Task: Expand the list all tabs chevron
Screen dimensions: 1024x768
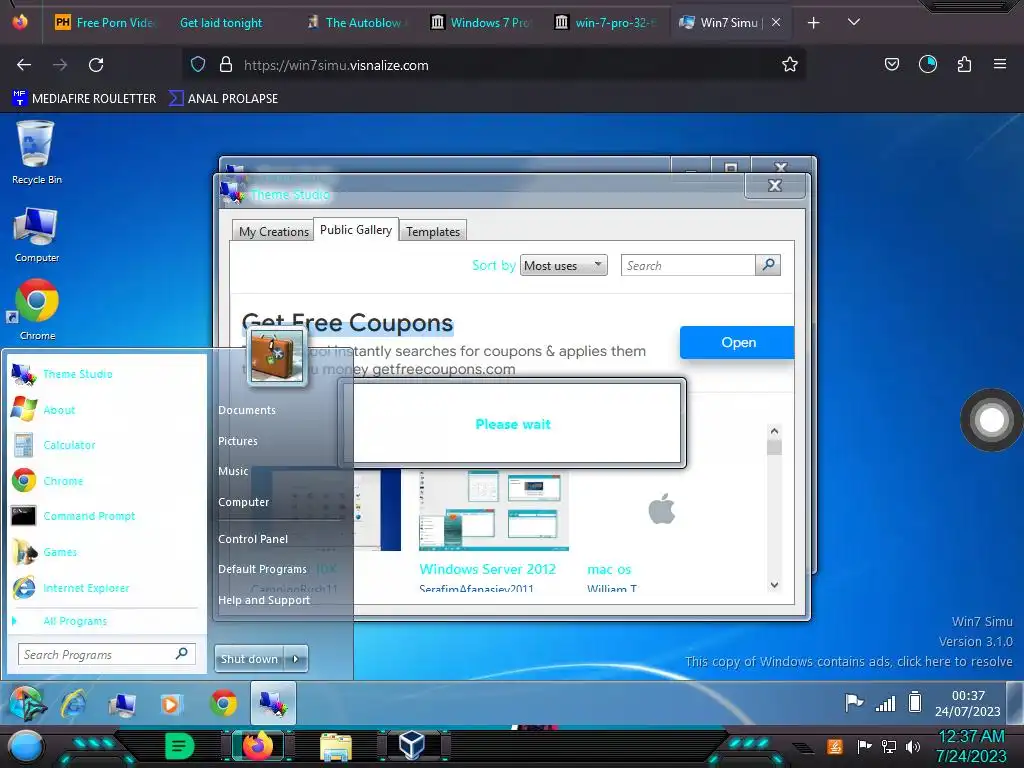Action: (854, 22)
